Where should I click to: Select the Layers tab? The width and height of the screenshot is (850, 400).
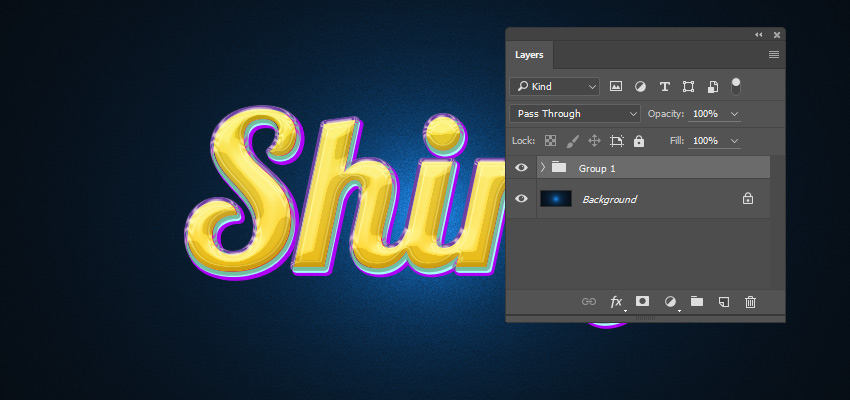click(529, 55)
